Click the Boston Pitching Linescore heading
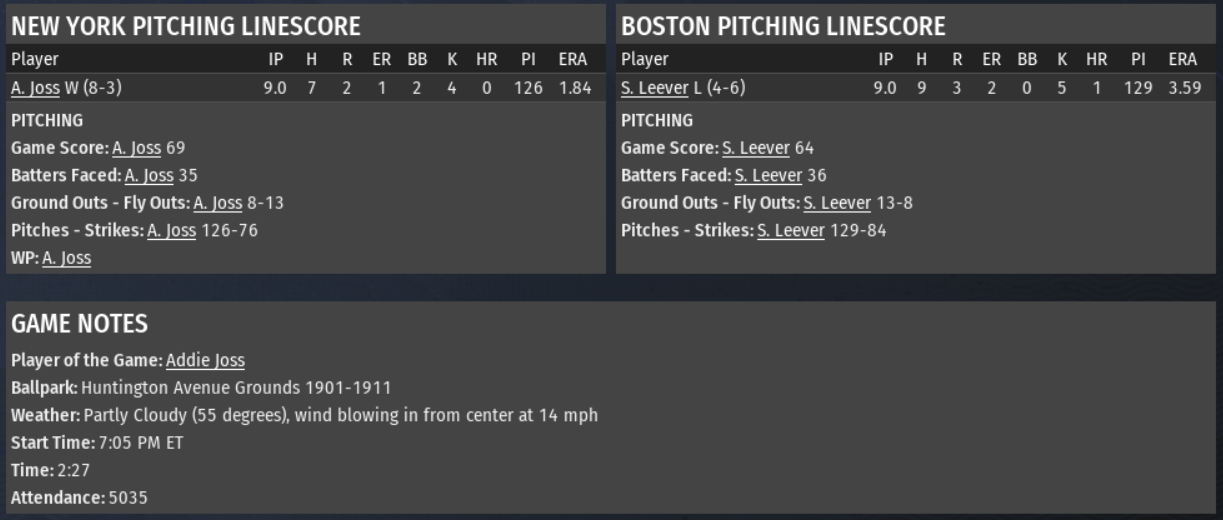 point(783,26)
